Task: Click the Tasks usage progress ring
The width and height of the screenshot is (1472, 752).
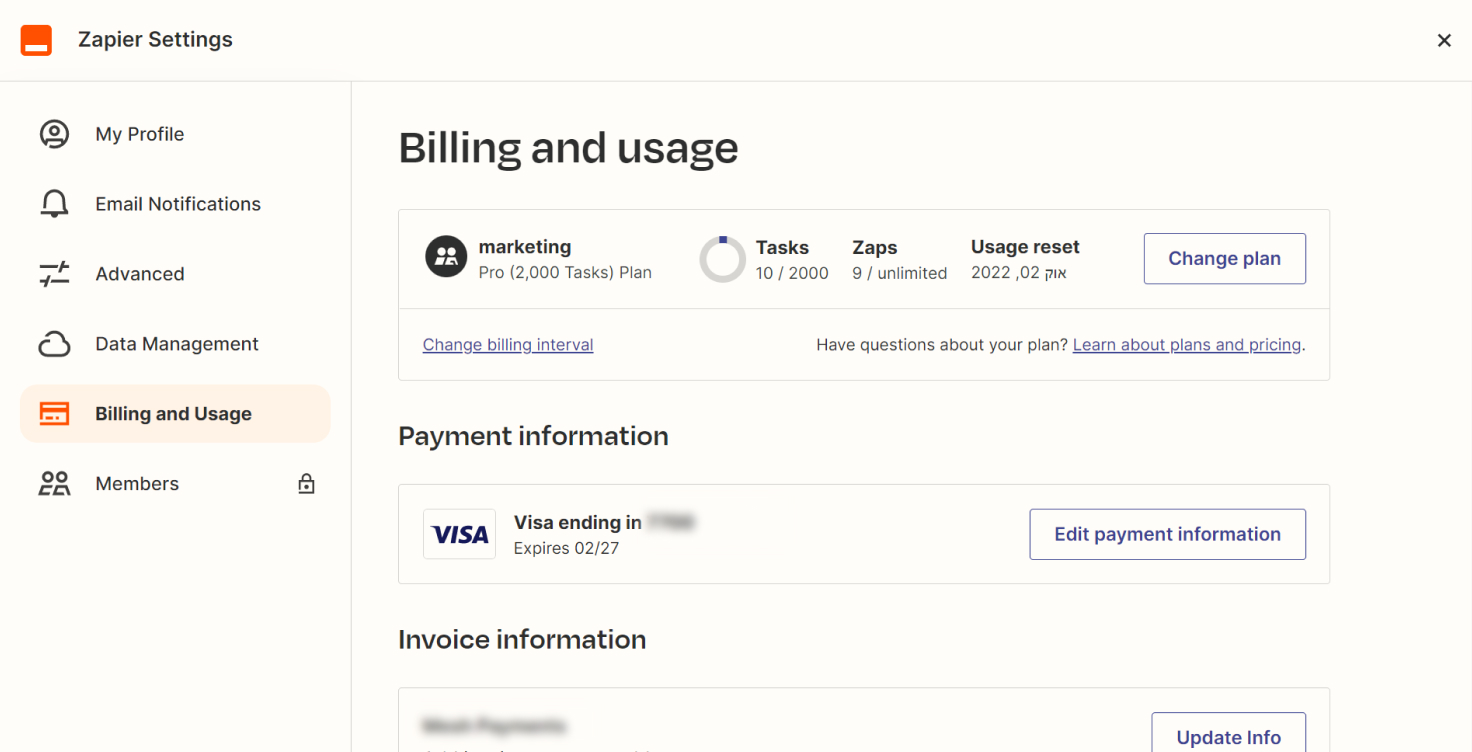Action: point(722,259)
